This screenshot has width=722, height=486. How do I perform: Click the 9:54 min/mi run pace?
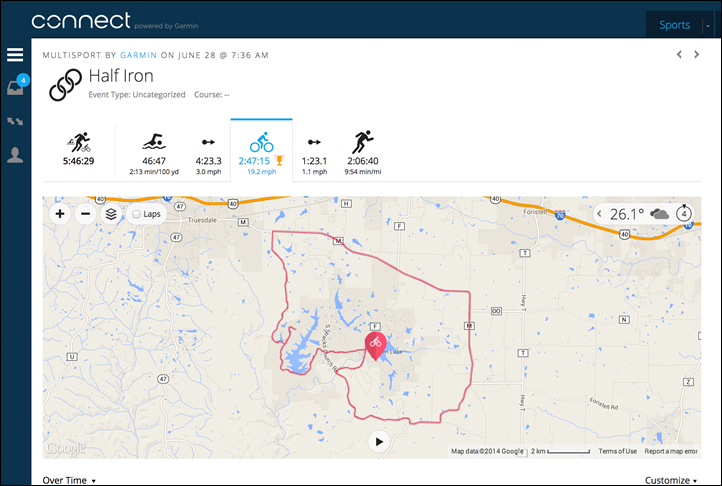(x=363, y=172)
